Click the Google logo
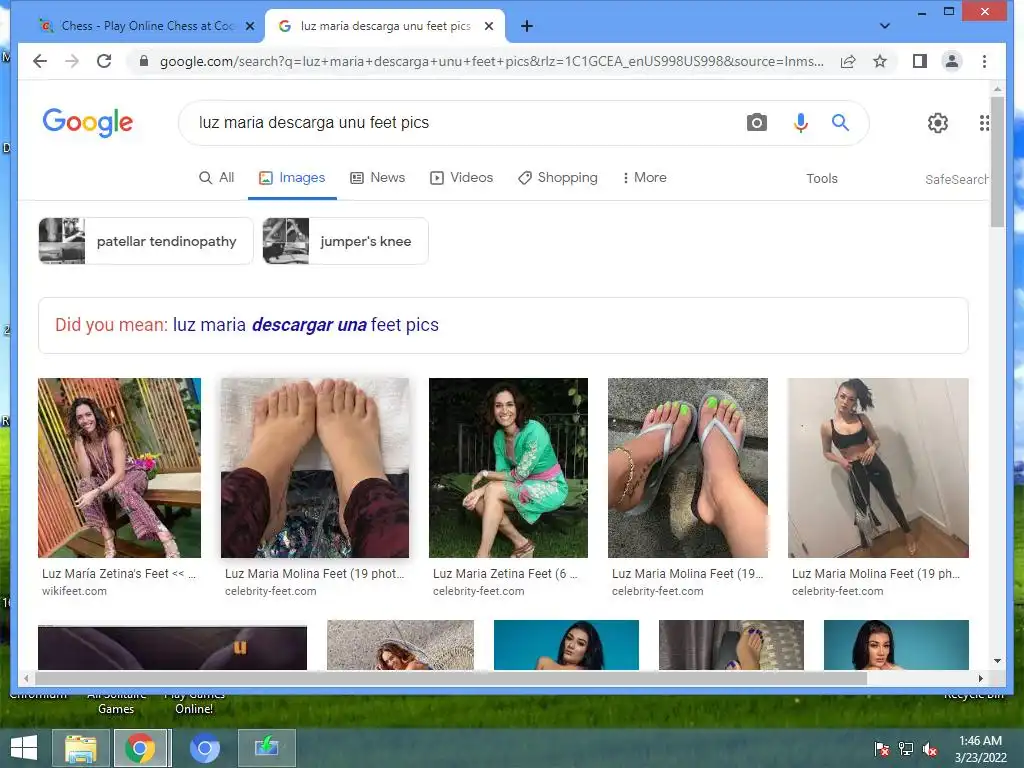Viewport: 1024px width, 768px height. [88, 122]
